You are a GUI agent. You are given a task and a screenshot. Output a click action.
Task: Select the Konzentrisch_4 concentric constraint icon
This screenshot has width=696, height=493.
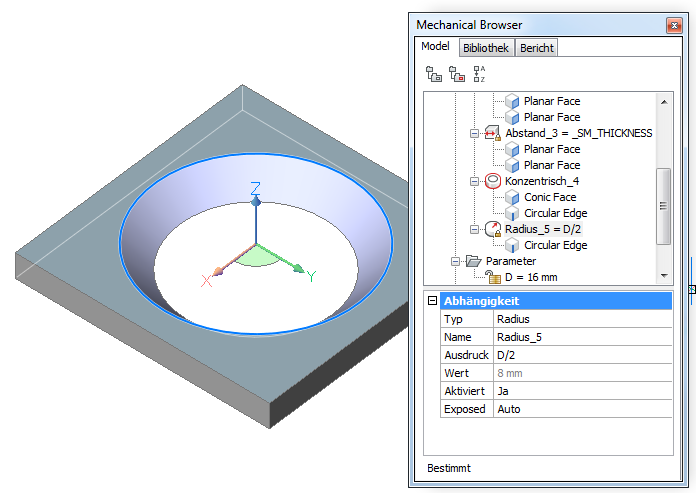492,181
